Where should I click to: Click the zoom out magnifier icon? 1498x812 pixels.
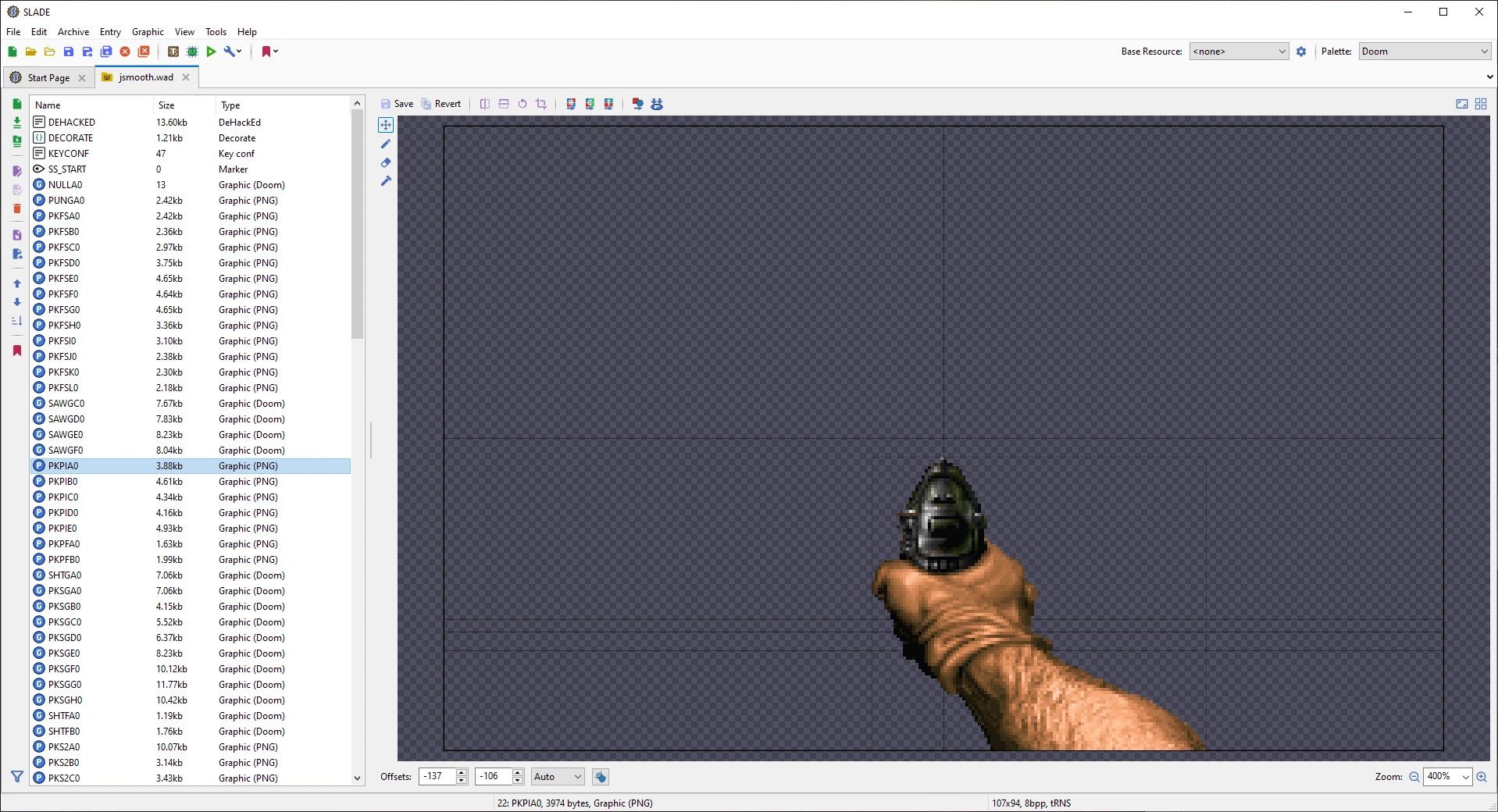coord(1414,777)
